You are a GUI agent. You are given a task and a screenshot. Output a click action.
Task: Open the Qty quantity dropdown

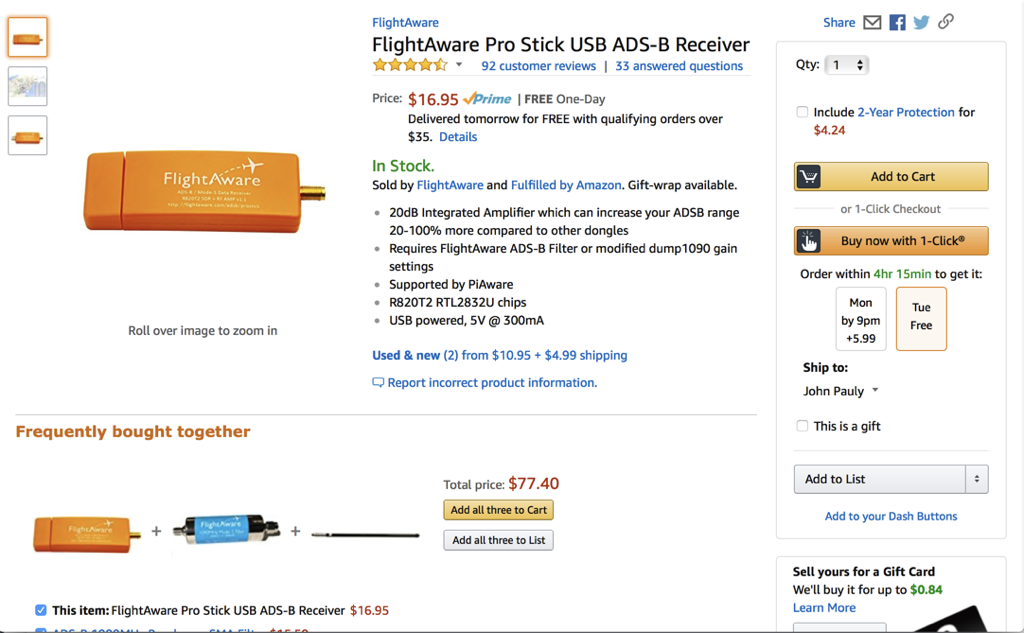(x=846, y=65)
